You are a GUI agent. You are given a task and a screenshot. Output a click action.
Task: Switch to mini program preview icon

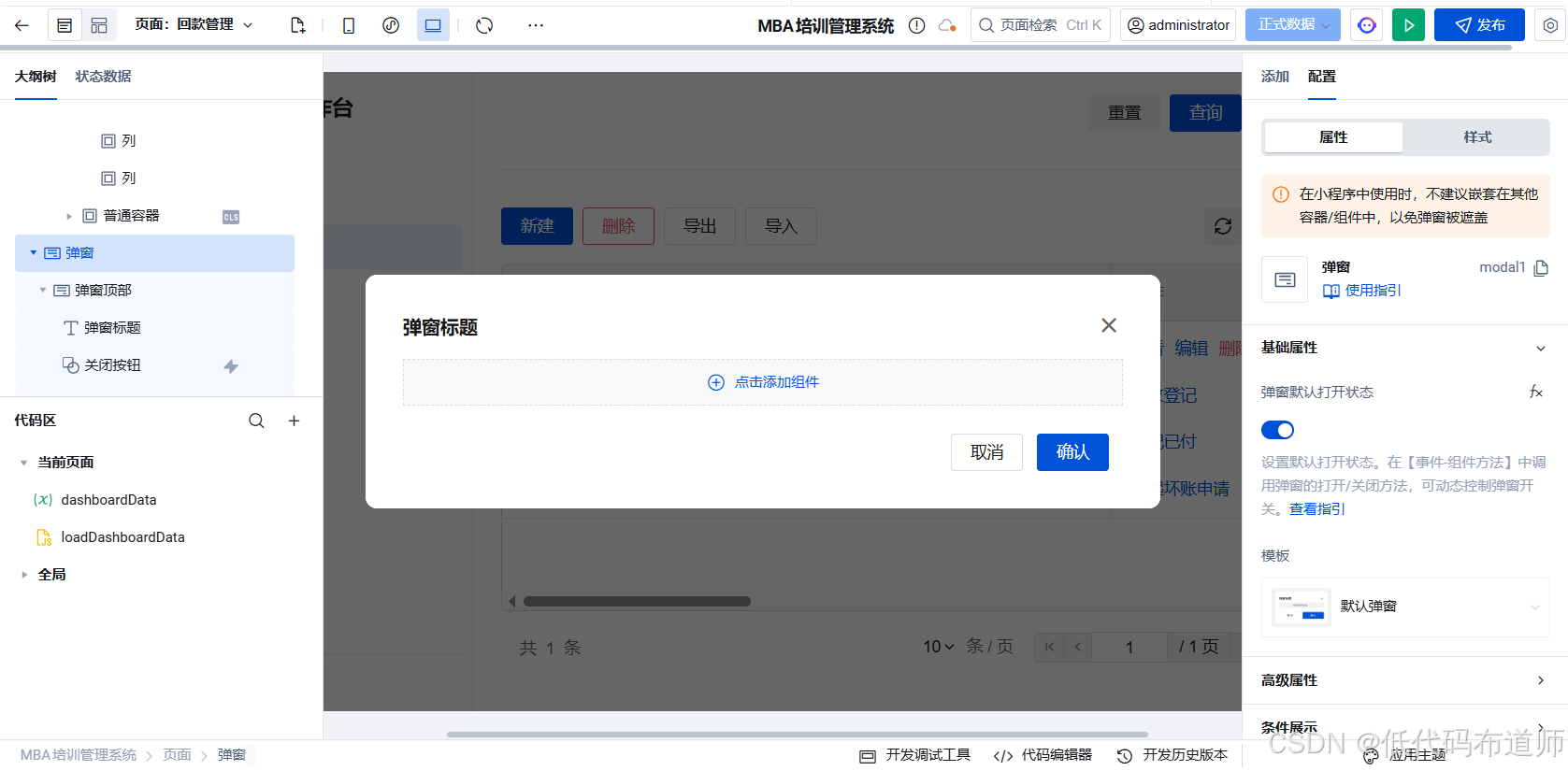tap(391, 25)
